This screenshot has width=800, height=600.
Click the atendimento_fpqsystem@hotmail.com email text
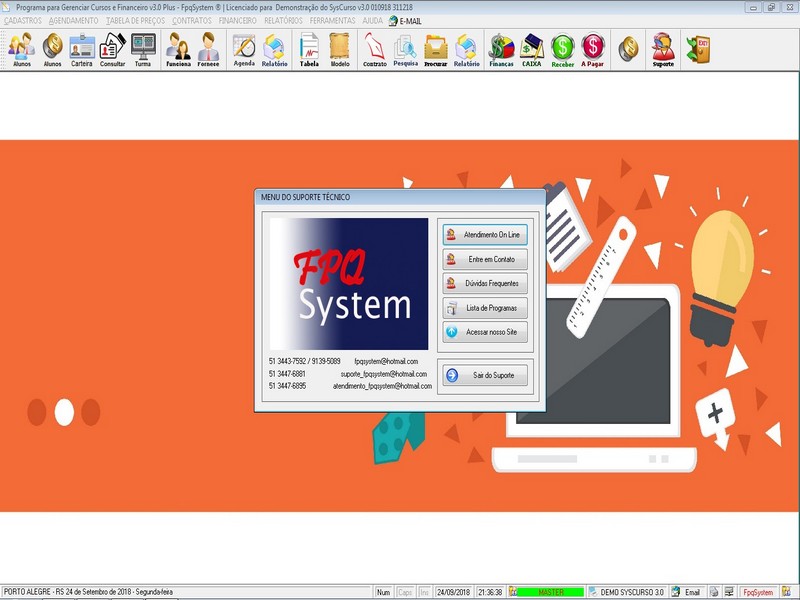382,386
